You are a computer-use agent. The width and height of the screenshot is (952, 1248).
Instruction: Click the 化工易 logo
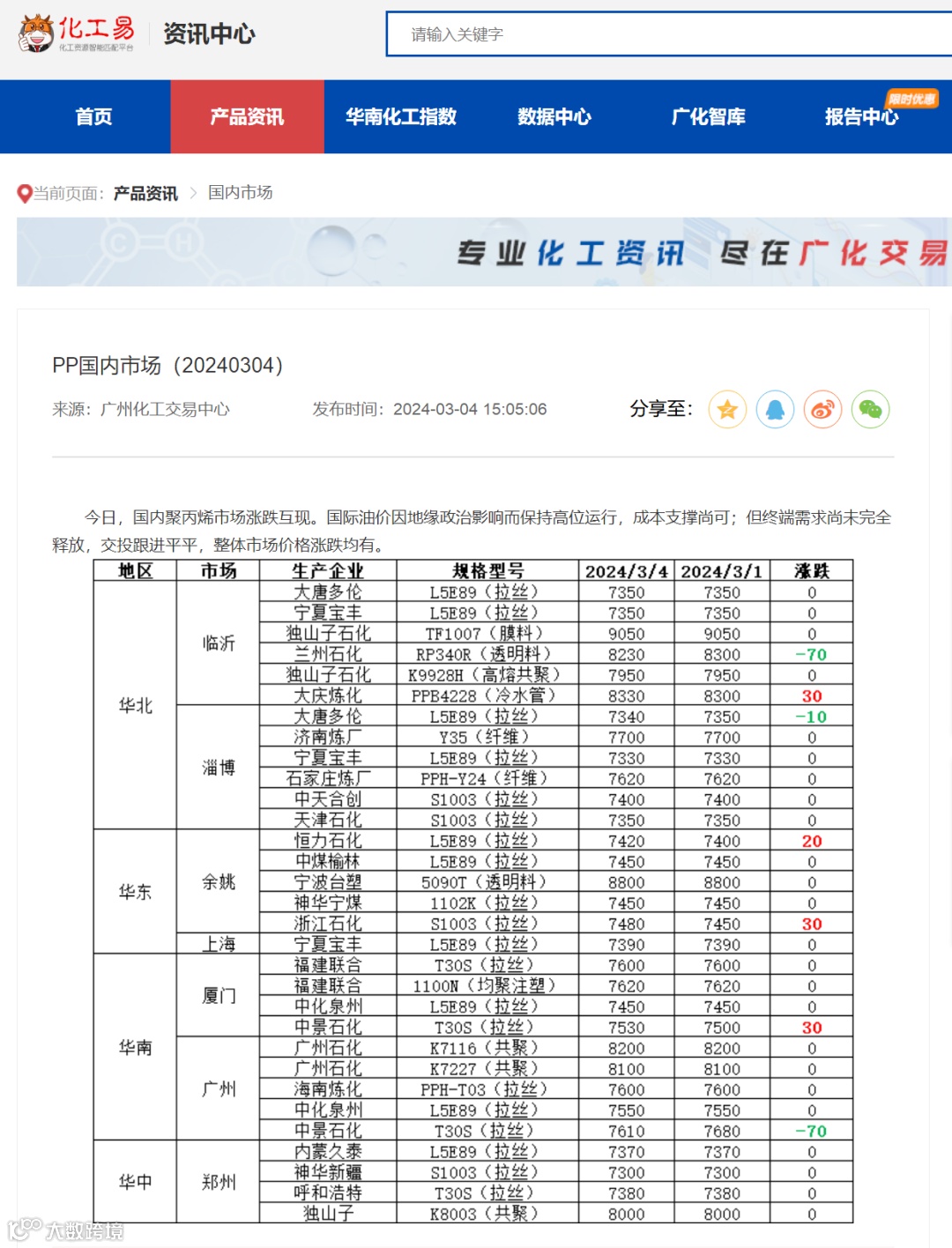tap(77, 33)
